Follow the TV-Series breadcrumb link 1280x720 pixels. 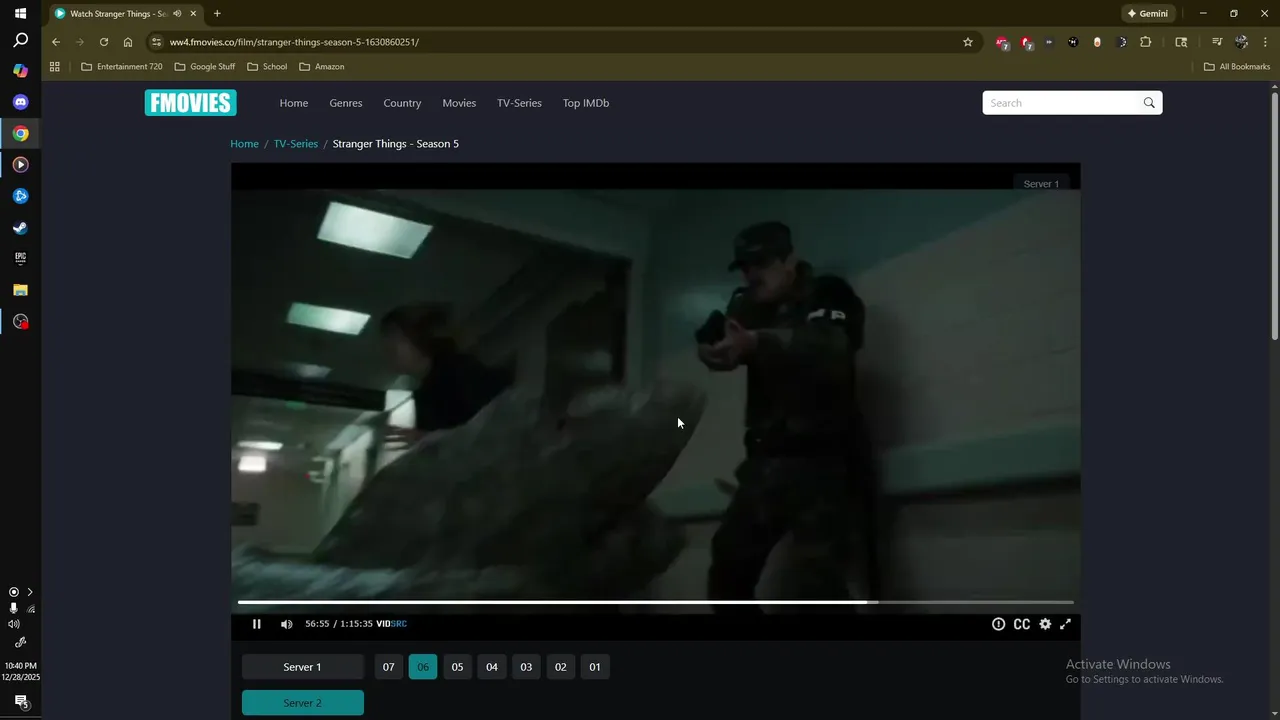tap(296, 144)
